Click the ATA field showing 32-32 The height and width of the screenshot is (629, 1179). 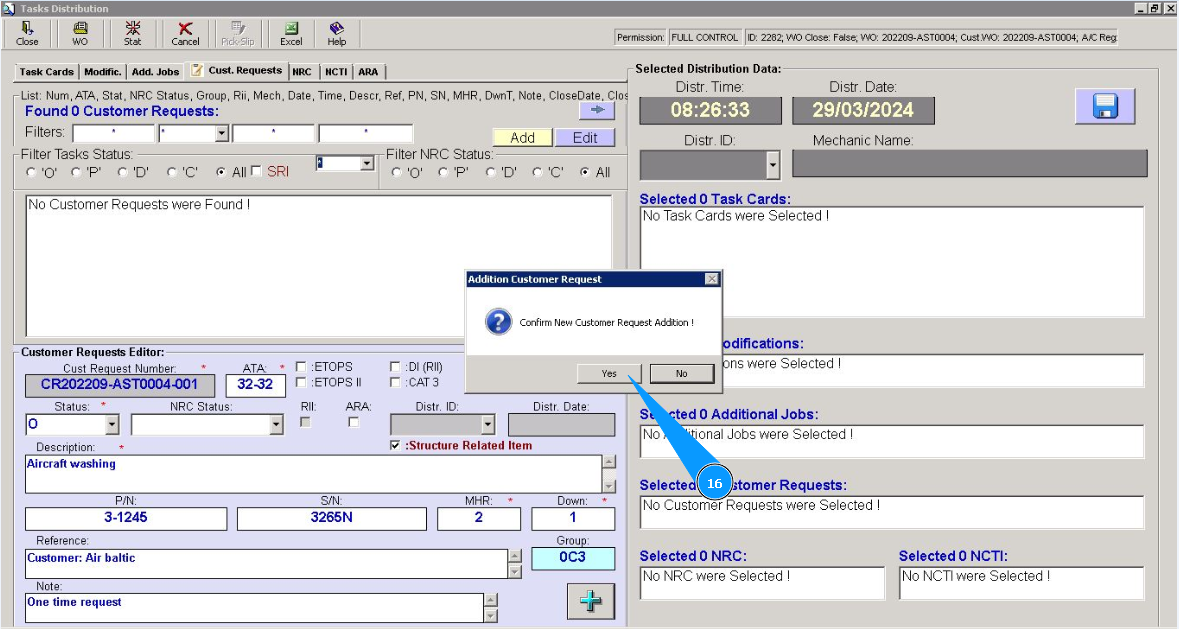(x=256, y=385)
